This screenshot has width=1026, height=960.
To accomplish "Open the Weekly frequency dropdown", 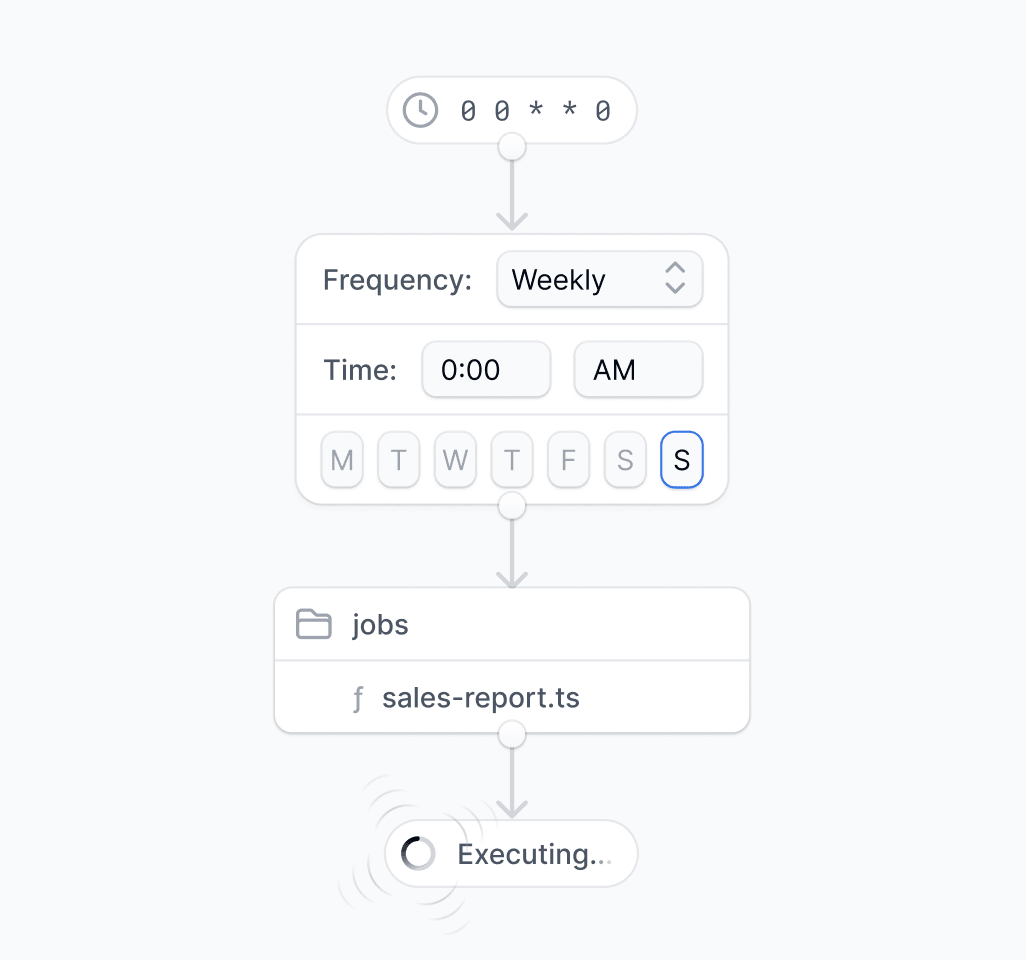I will [x=600, y=279].
